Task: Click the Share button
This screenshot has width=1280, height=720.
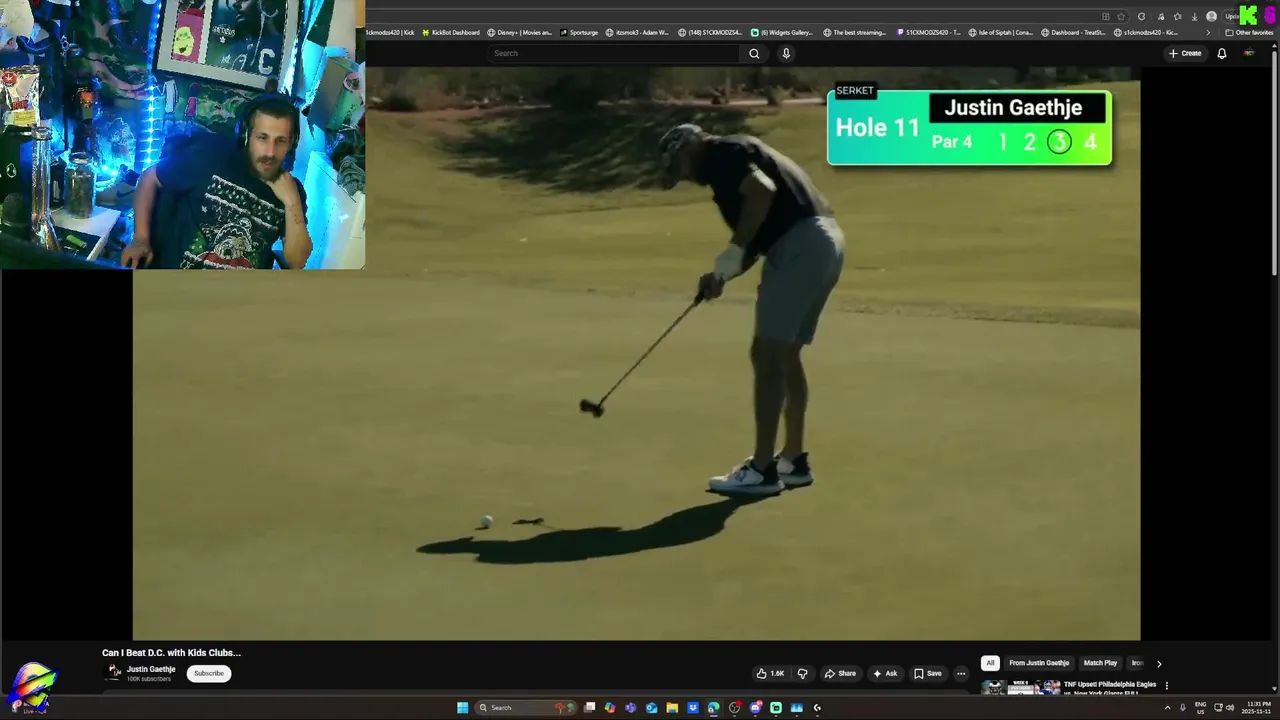Action: 840,673
